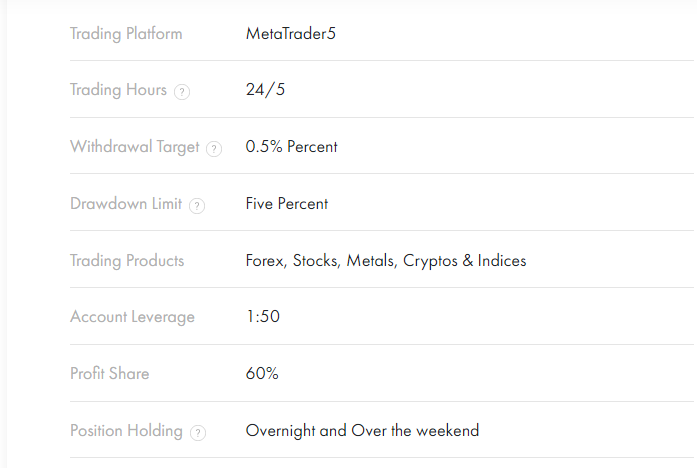Click the Account Leverage label
The height and width of the screenshot is (468, 697).
pyautogui.click(x=132, y=317)
